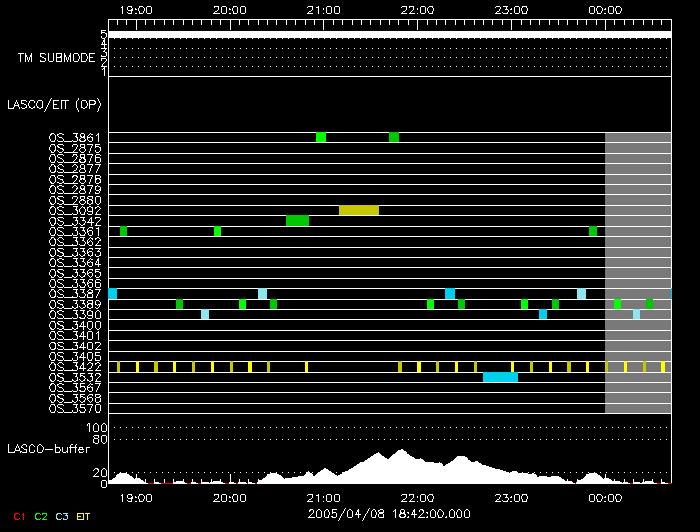Click the leftmost cyan marker on OS_3387 row
This screenshot has width=700, height=532.
coord(113,294)
